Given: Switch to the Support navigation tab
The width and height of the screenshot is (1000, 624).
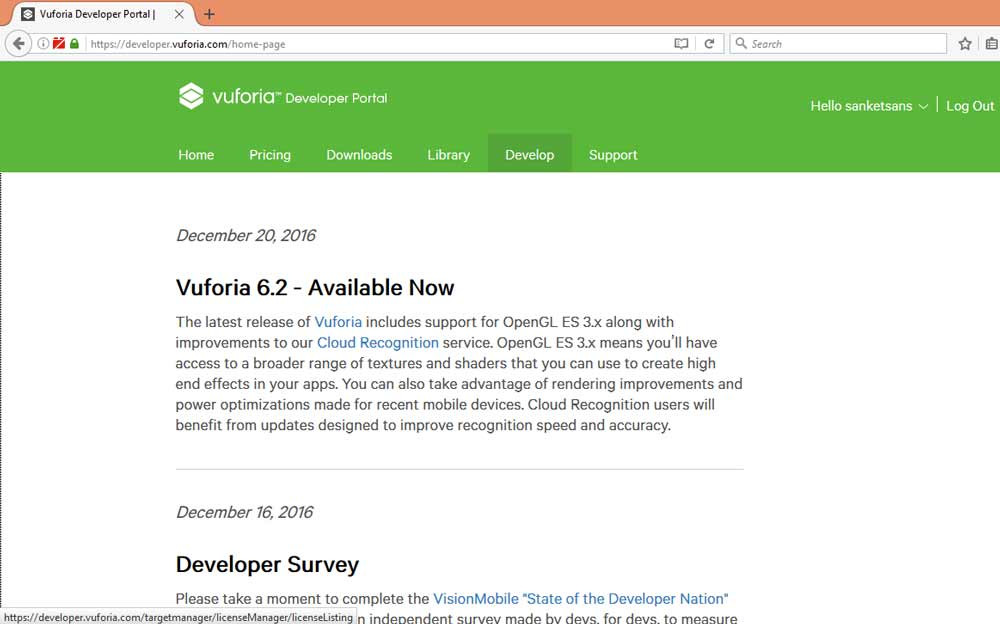Looking at the screenshot, I should (613, 155).
